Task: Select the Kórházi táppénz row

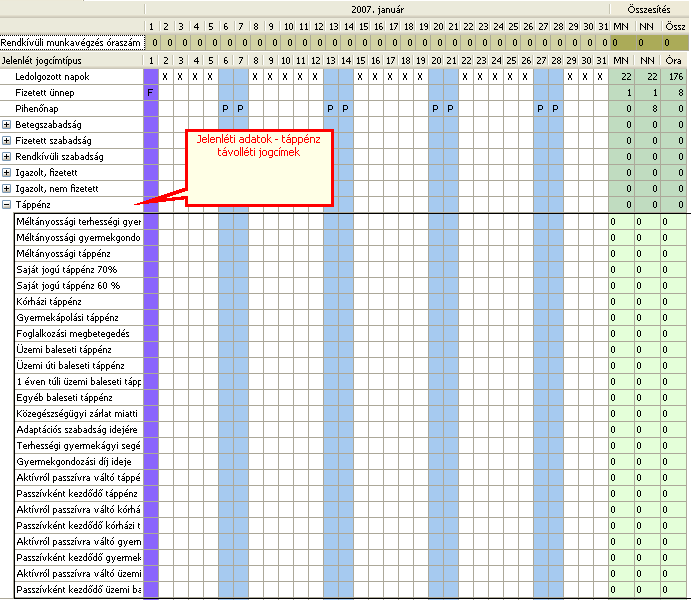Action: coord(79,302)
